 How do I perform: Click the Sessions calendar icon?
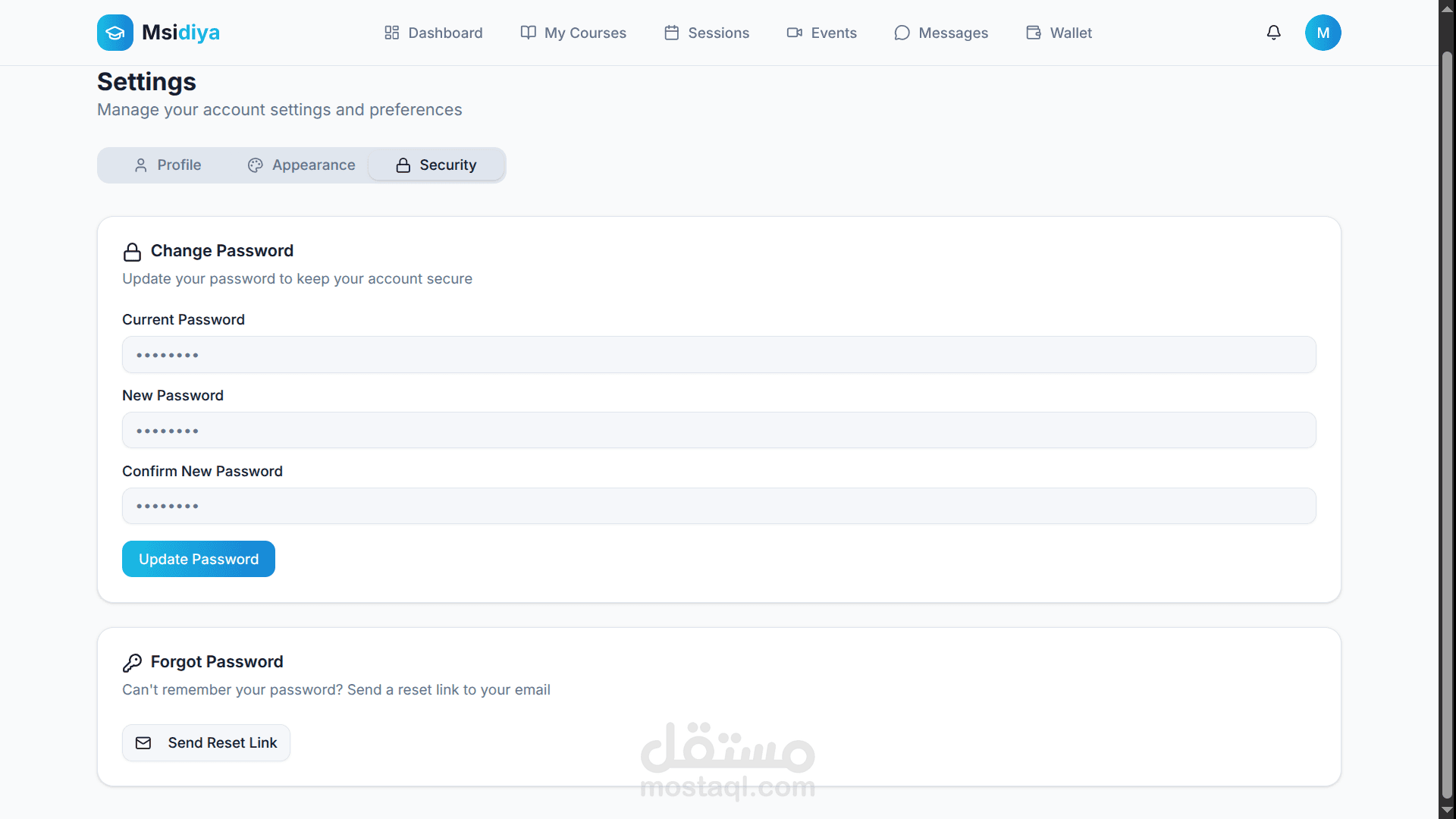pos(671,33)
